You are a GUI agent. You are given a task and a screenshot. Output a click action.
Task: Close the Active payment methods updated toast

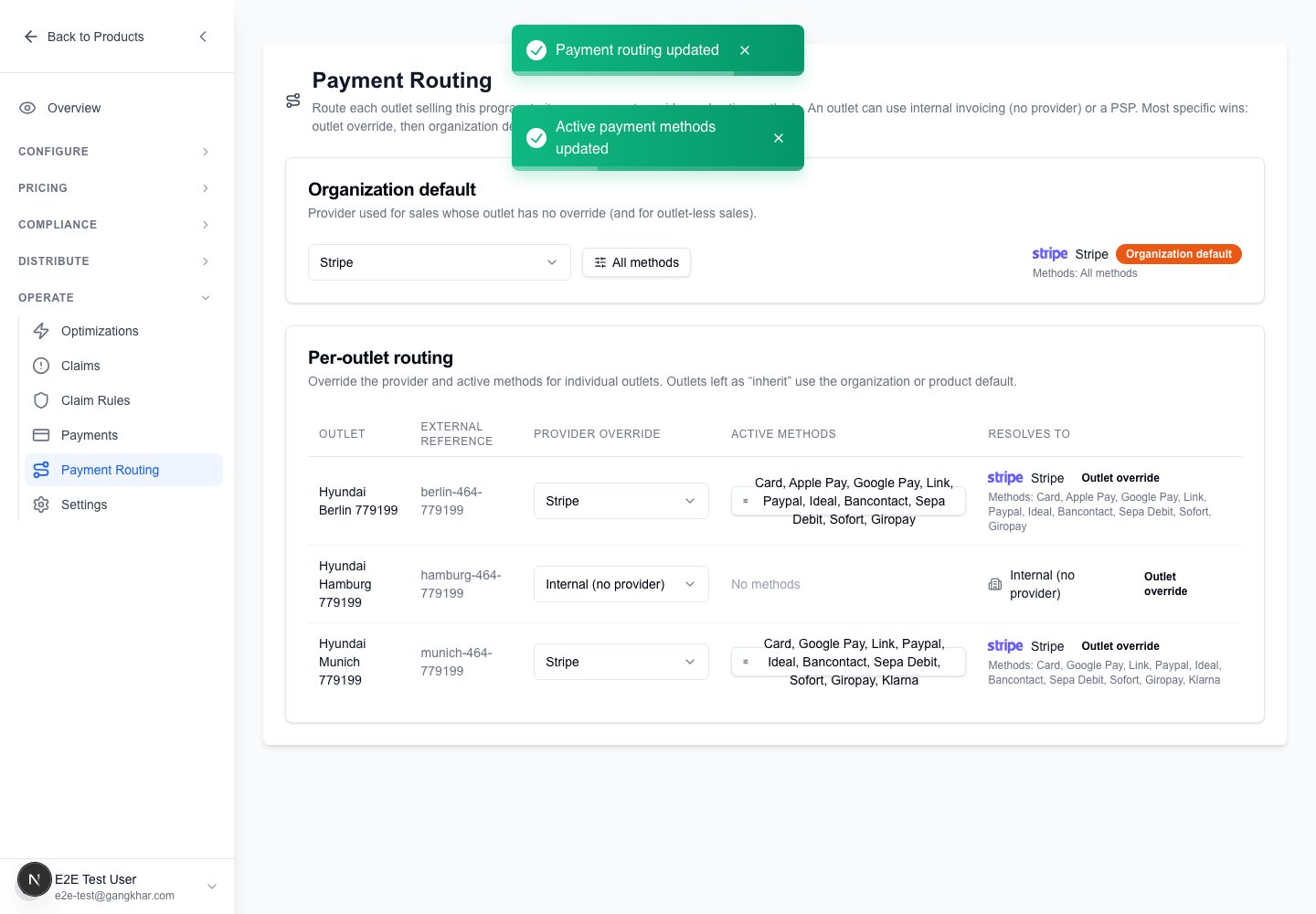pyautogui.click(x=779, y=138)
